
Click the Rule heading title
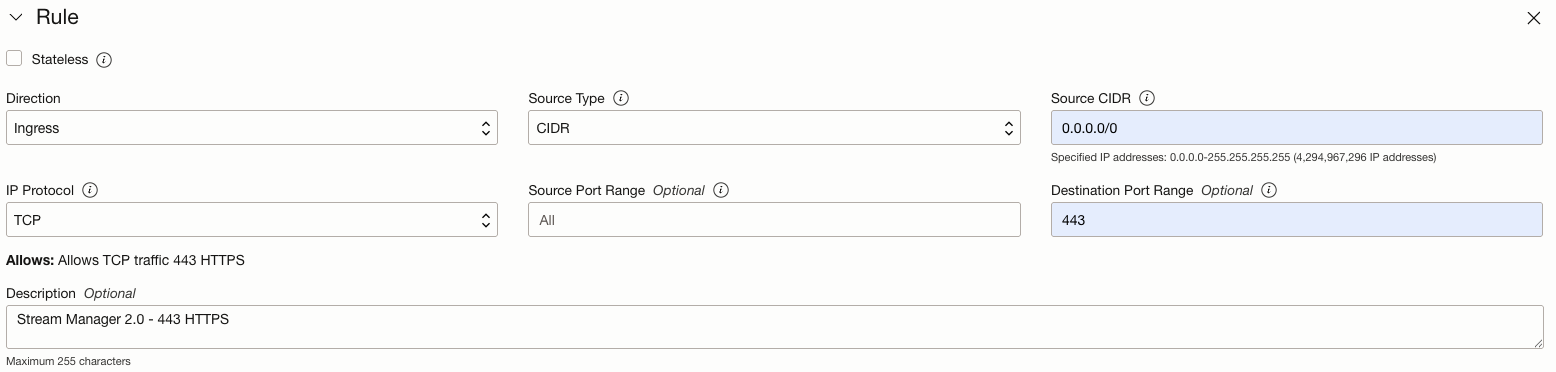point(57,18)
